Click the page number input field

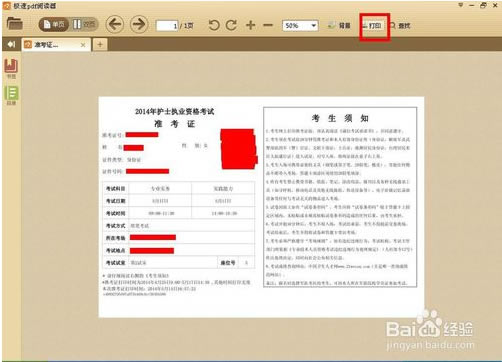click(168, 26)
